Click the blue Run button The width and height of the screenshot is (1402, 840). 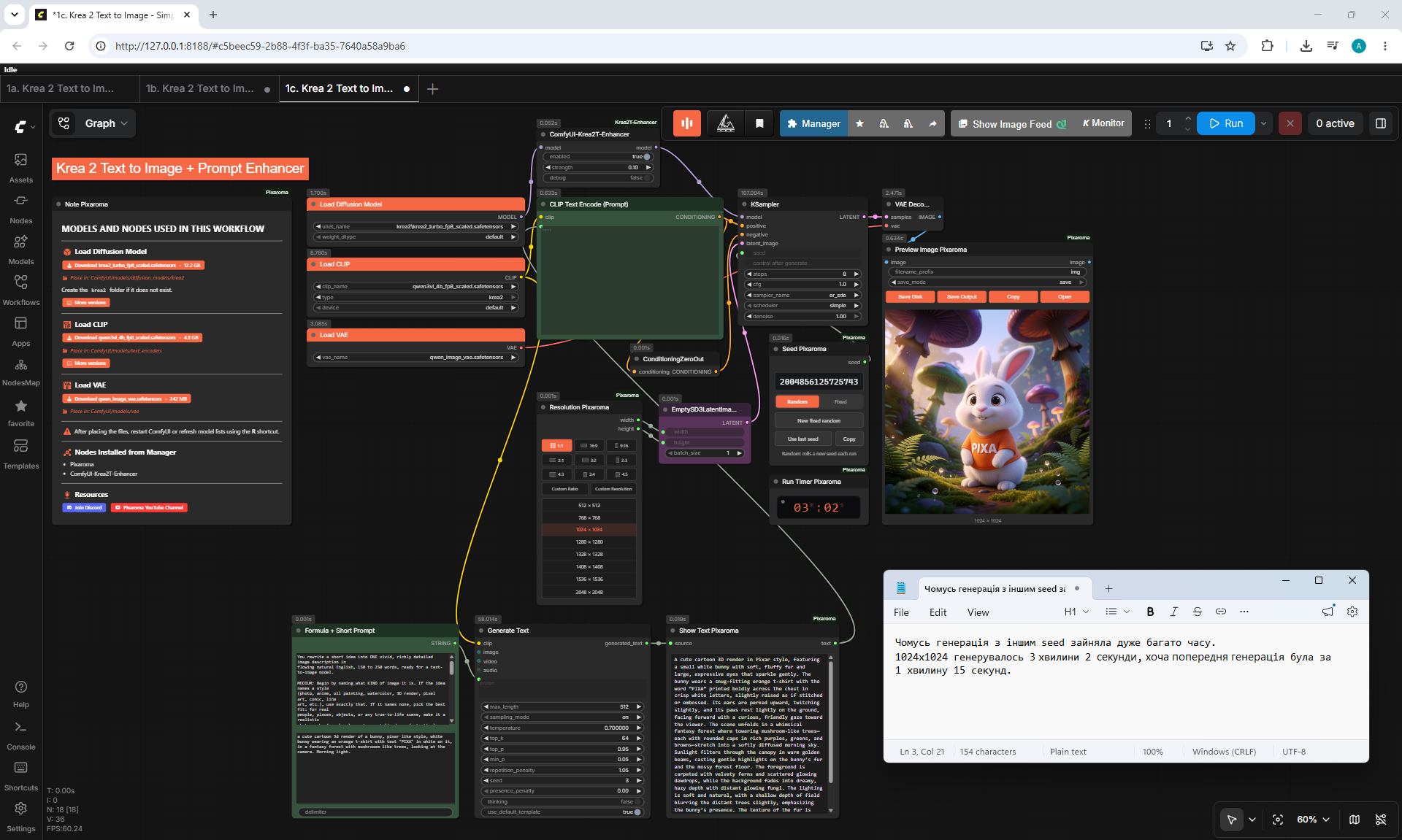coord(1226,123)
